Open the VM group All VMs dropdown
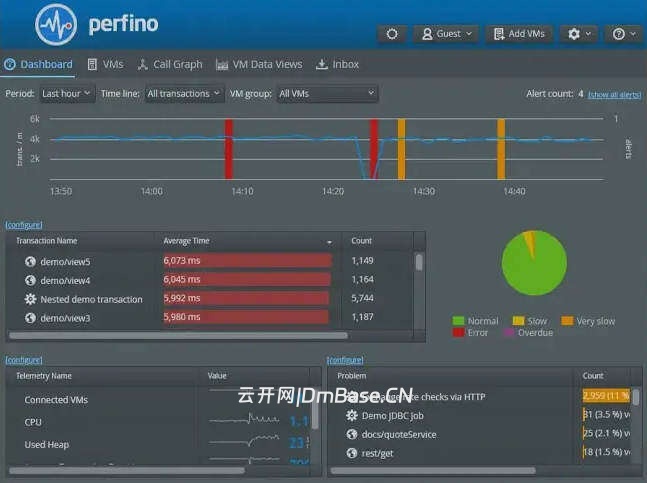 pos(327,94)
